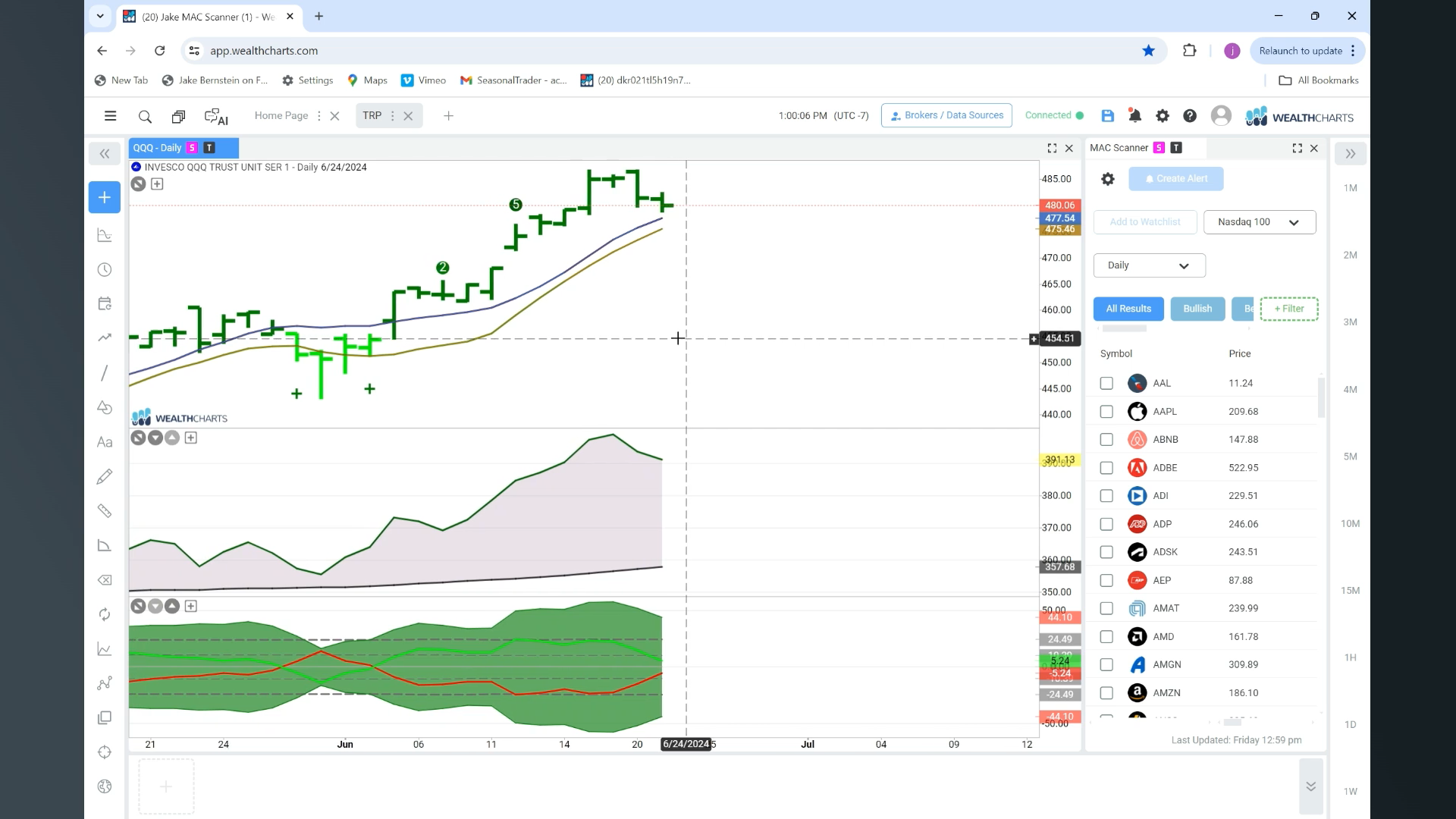The width and height of the screenshot is (1456, 819).
Task: Click the scanner results vertical scrollbar
Action: point(1321,397)
